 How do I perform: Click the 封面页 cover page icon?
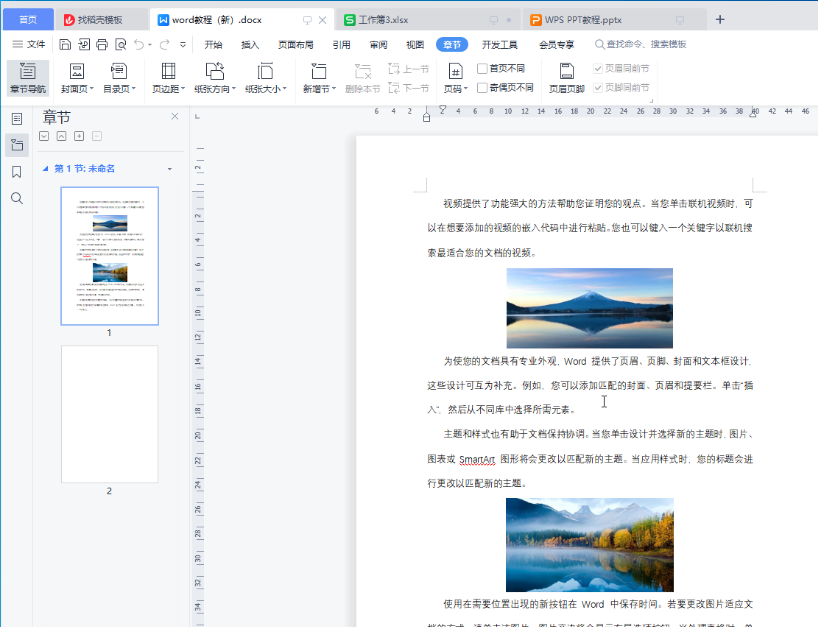click(x=77, y=71)
